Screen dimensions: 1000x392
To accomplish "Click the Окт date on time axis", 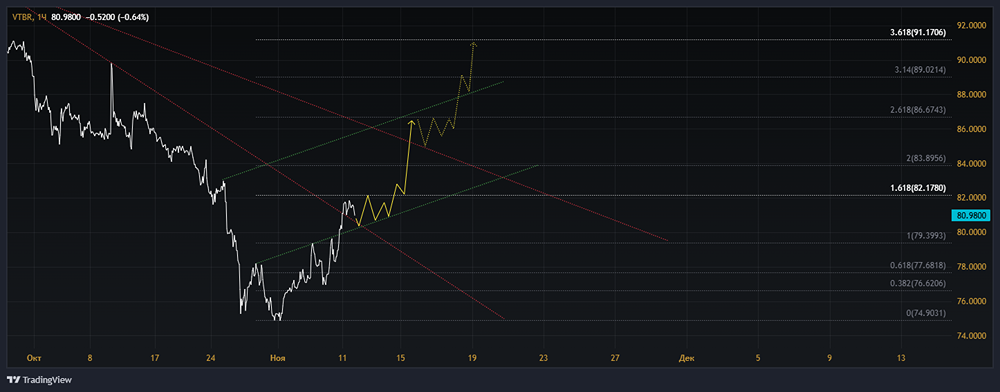I will pyautogui.click(x=34, y=358).
